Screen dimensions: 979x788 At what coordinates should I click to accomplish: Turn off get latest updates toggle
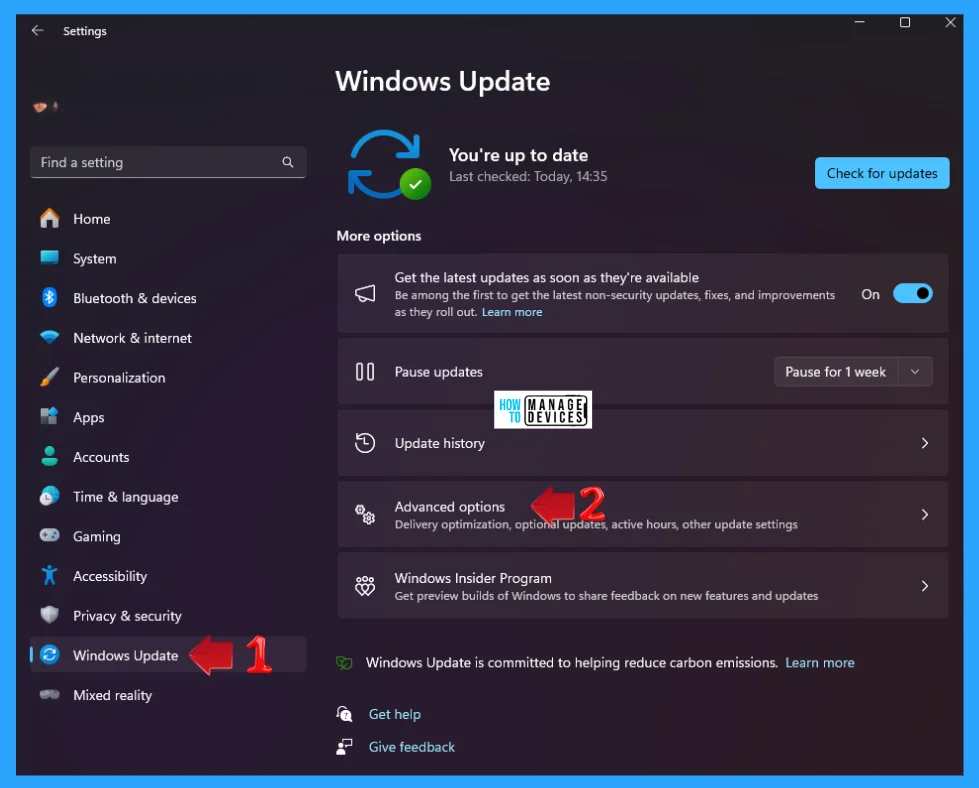pos(912,293)
